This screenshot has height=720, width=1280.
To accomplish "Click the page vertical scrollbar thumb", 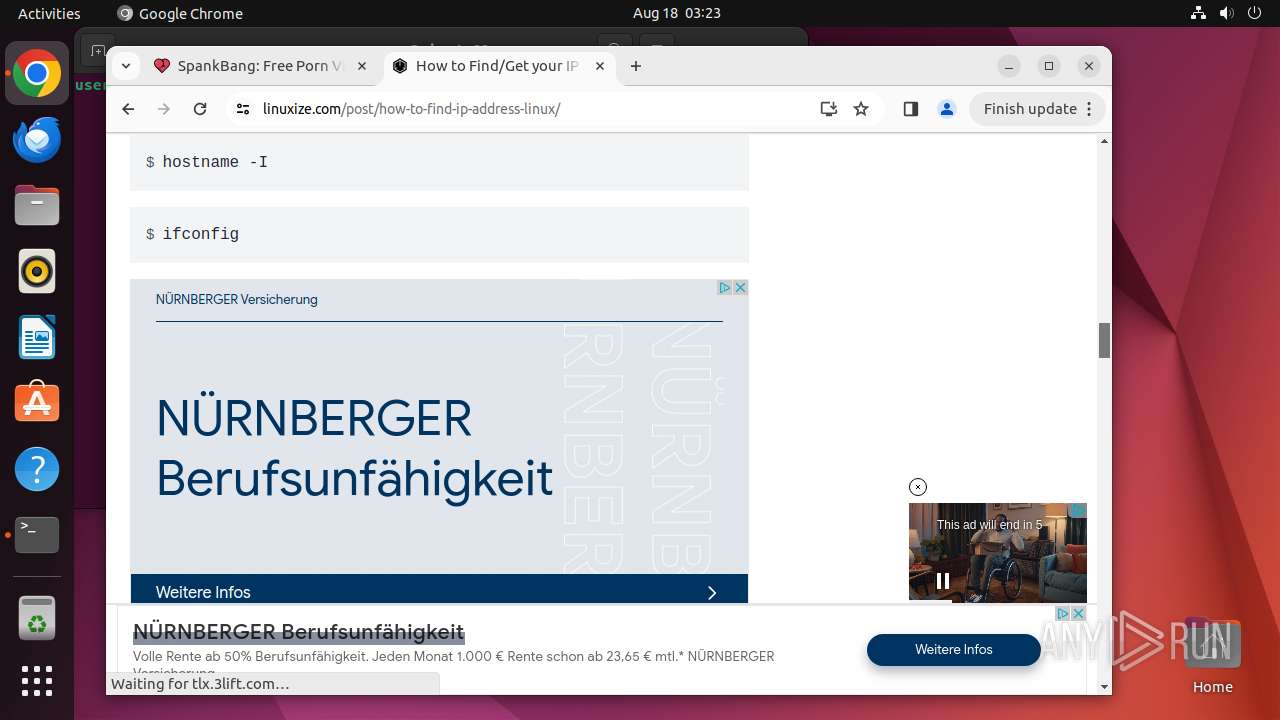I will point(1104,341).
